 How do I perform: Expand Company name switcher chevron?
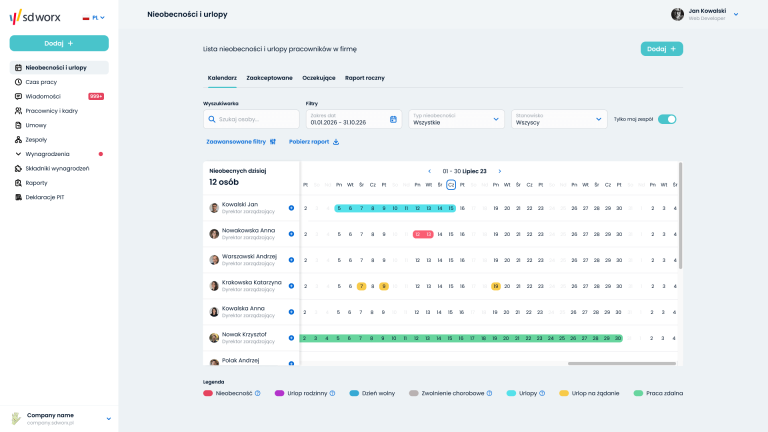pyautogui.click(x=109, y=419)
